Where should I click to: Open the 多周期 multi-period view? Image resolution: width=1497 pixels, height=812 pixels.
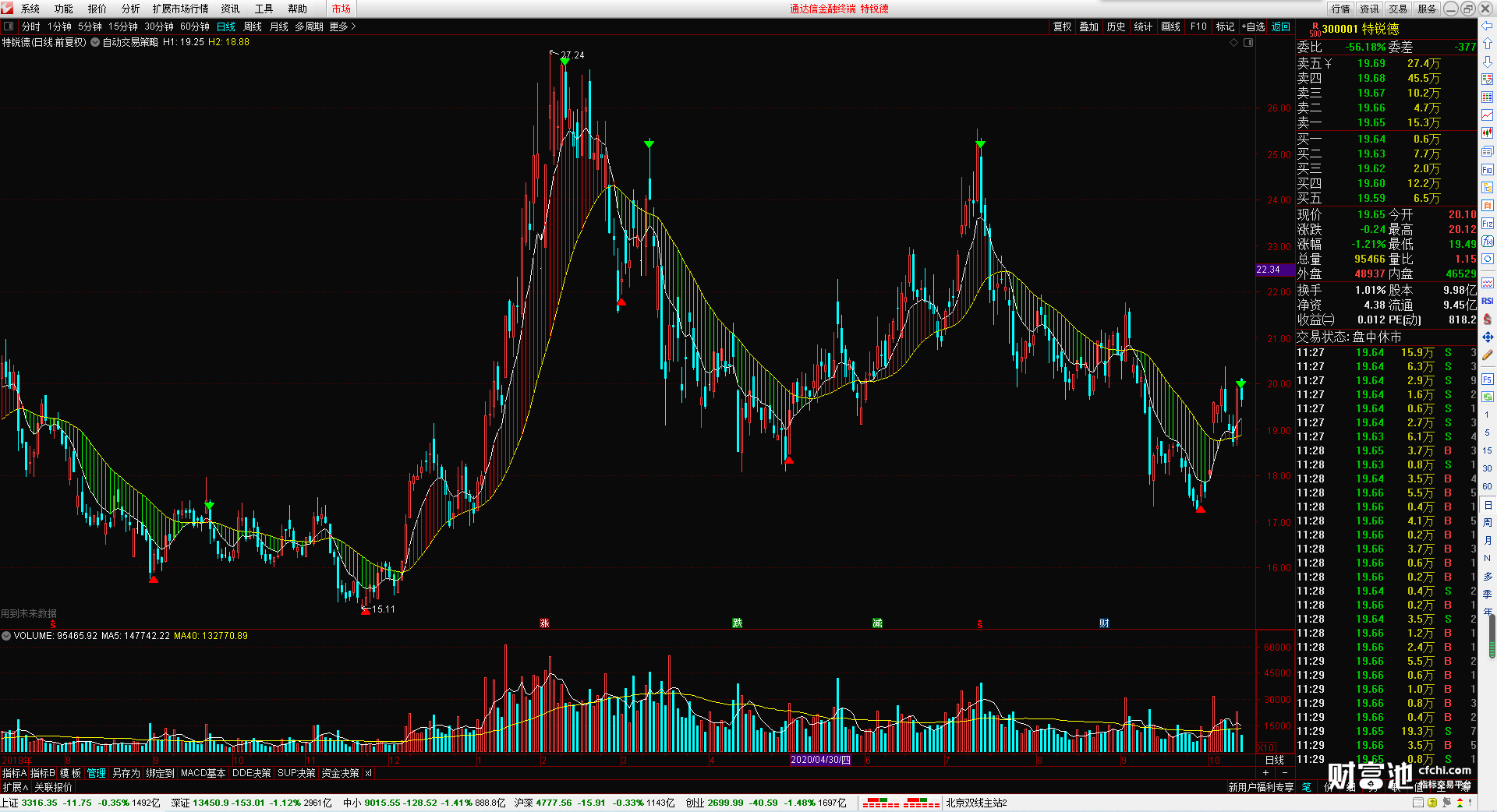[x=309, y=26]
